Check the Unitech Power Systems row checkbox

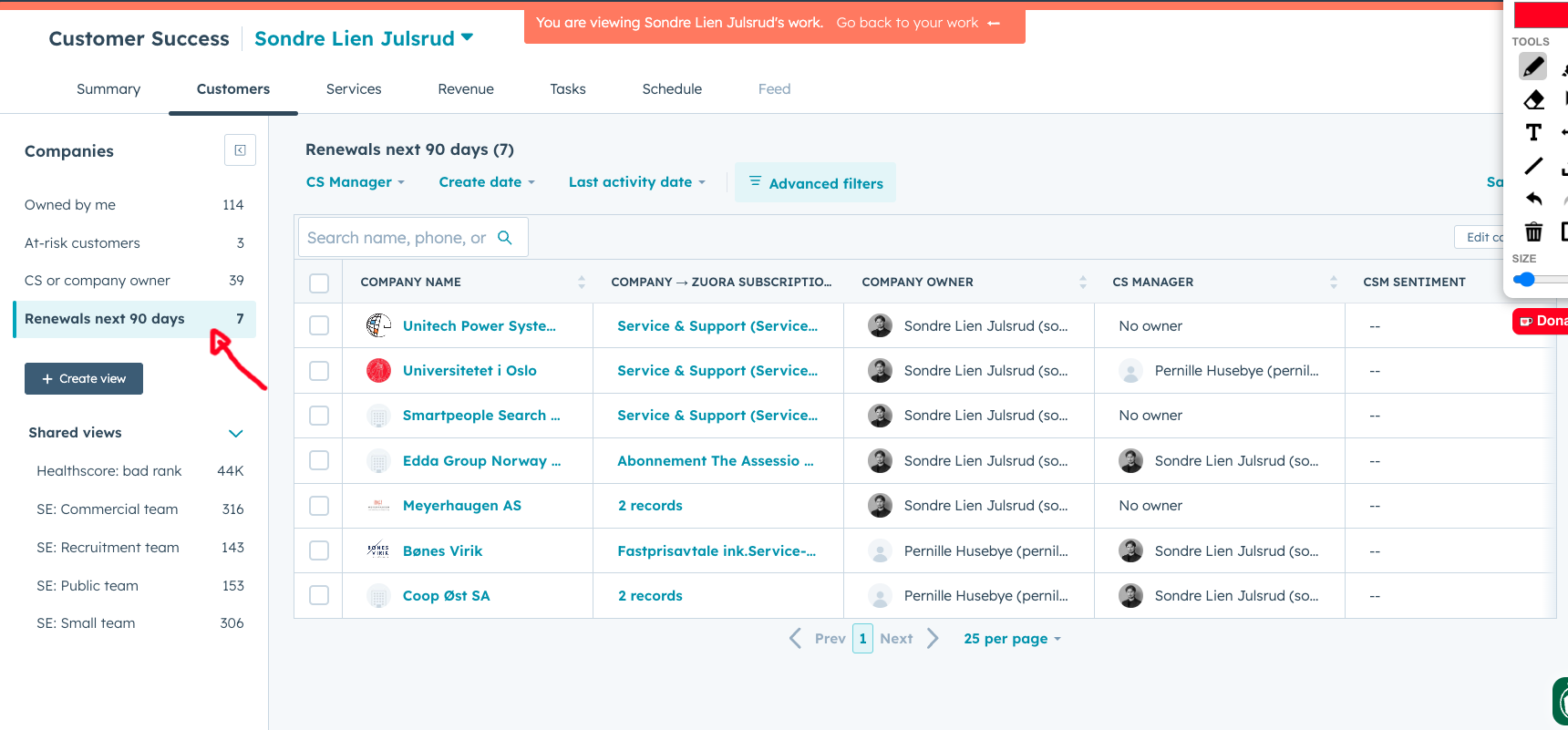tap(319, 325)
